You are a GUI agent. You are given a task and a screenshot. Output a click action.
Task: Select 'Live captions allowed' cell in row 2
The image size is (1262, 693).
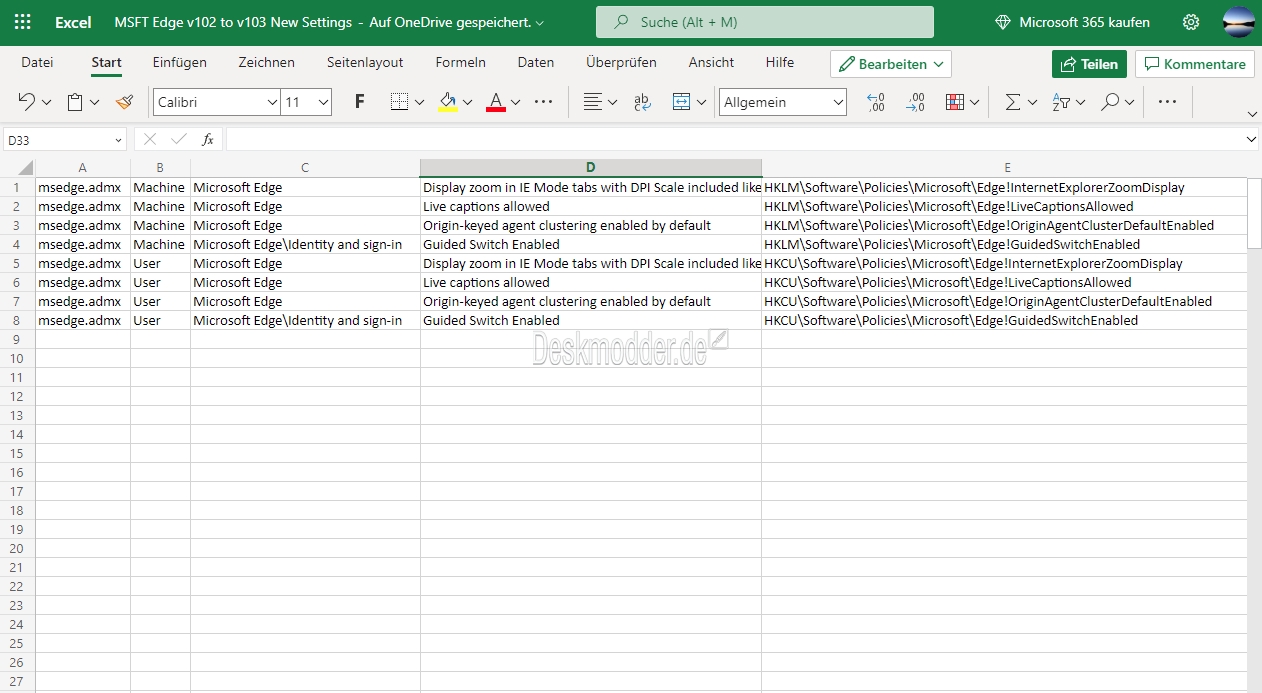click(x=590, y=207)
